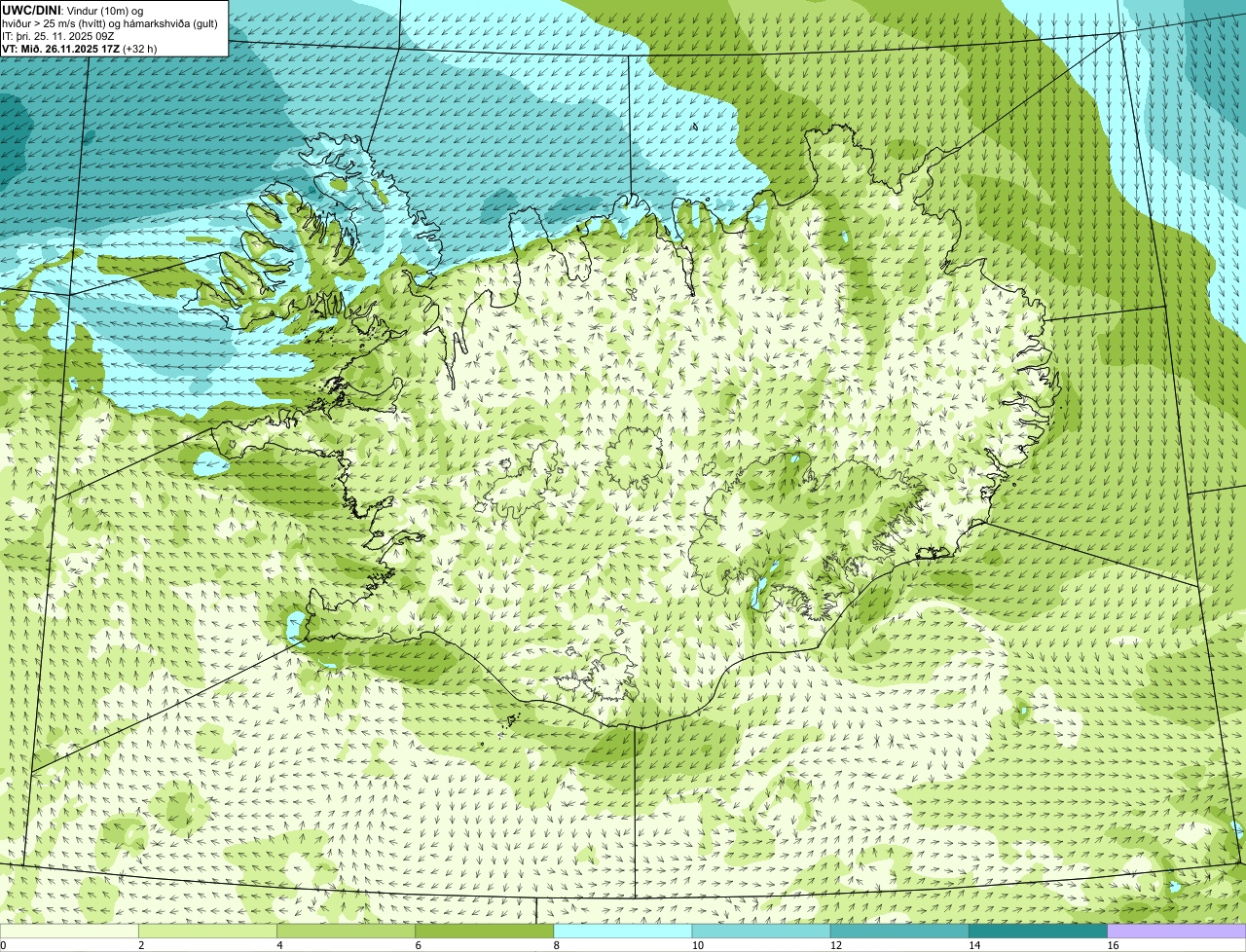This screenshot has width=1246, height=952.
Task: Click the purple legend swatch above 16
Action: (x=1177, y=932)
